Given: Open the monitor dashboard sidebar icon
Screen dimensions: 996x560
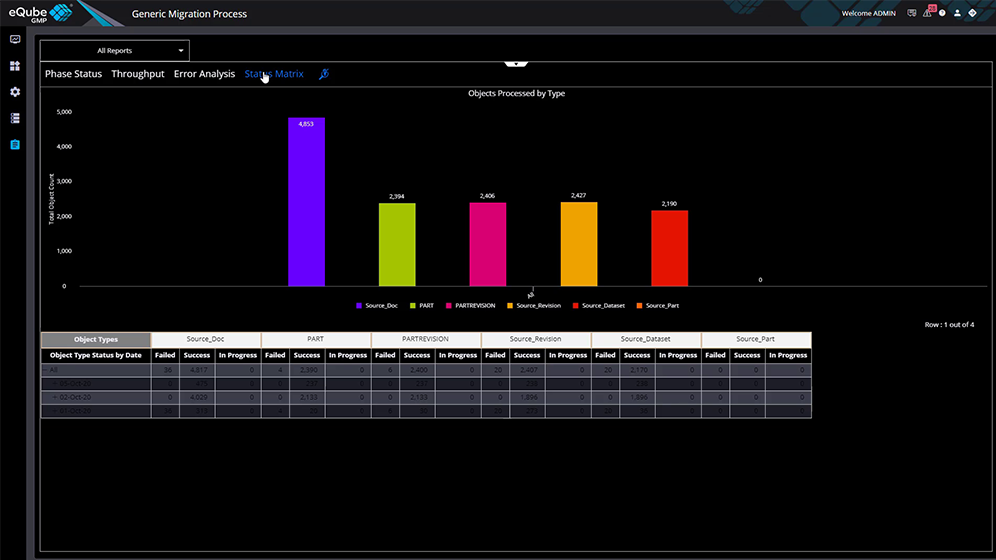Looking at the screenshot, I should (x=15, y=40).
